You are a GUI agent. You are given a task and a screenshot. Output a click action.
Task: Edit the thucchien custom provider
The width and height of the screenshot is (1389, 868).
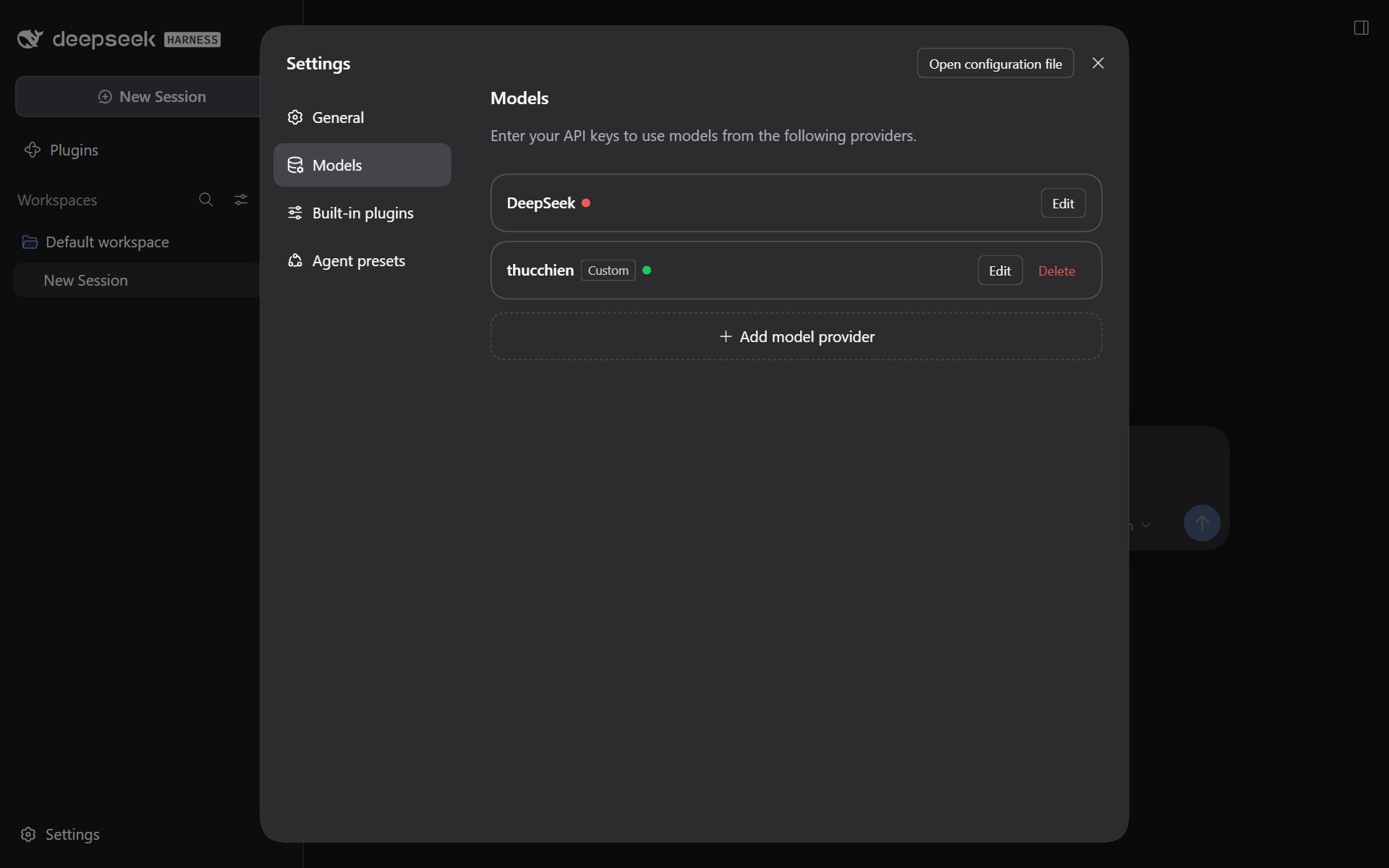point(1000,271)
